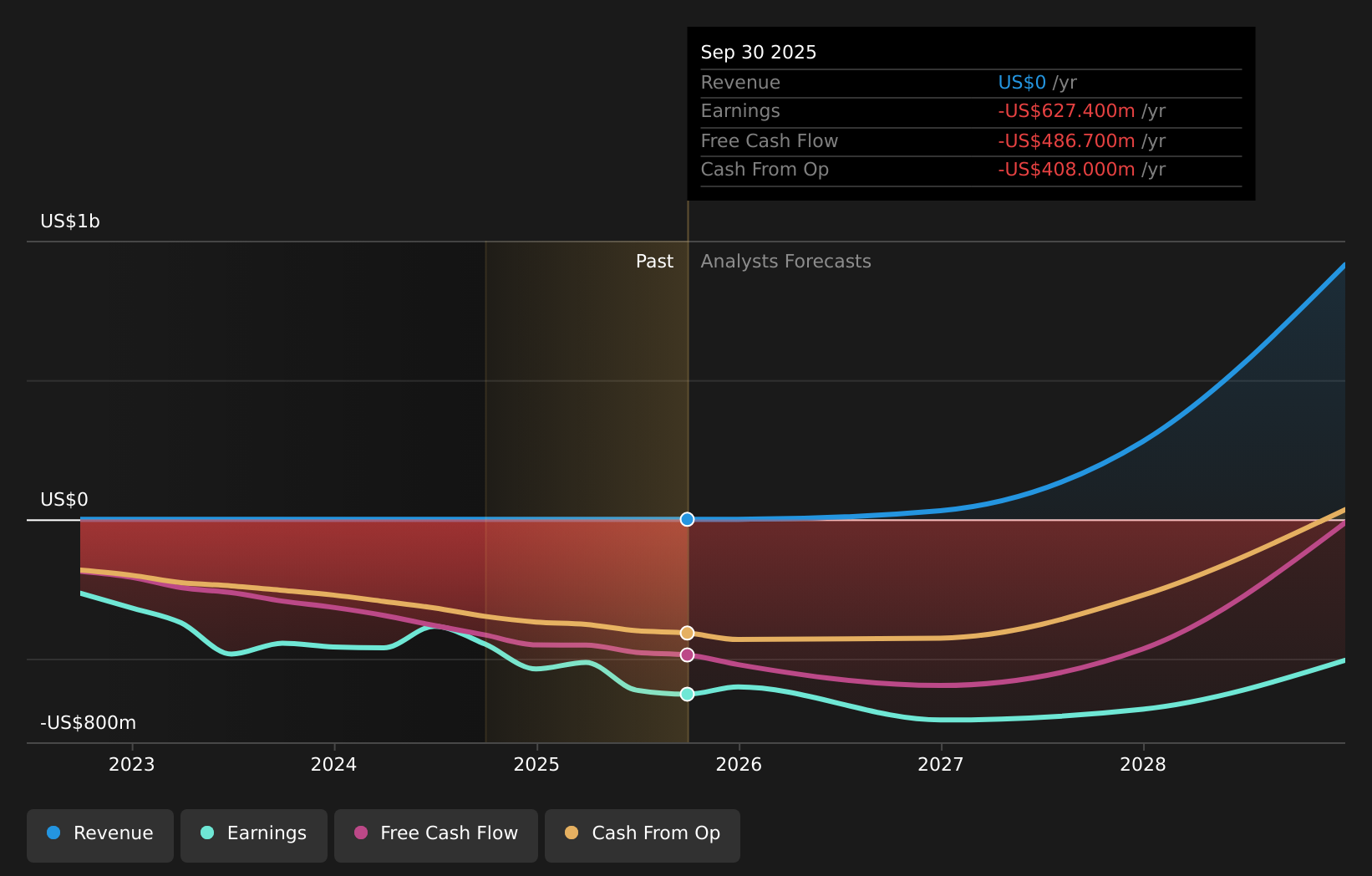The height and width of the screenshot is (876, 1372).
Task: Click the 2028 x-axis label
Action: coord(1143,764)
